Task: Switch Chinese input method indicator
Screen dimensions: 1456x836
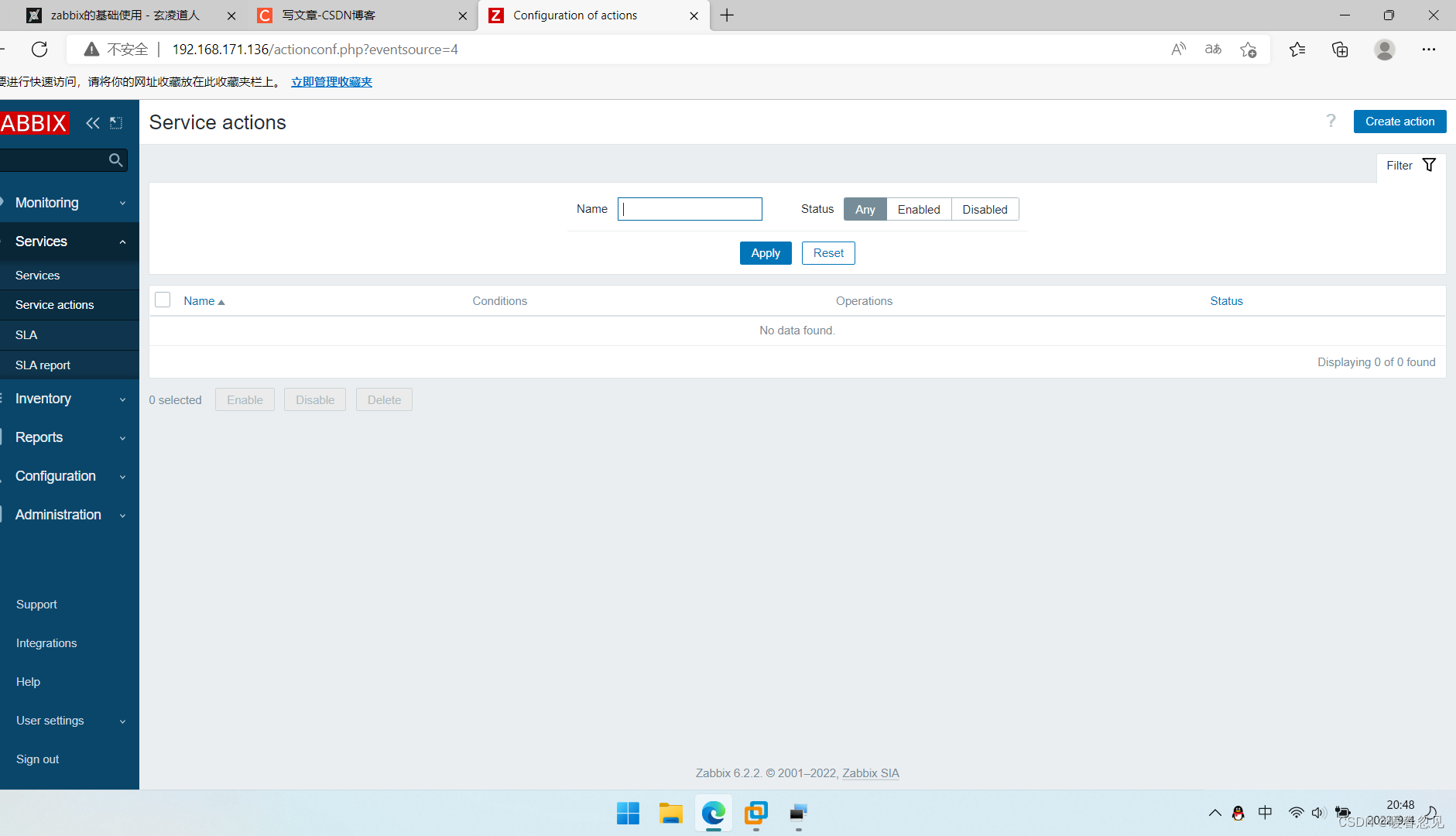Action: (x=1266, y=812)
